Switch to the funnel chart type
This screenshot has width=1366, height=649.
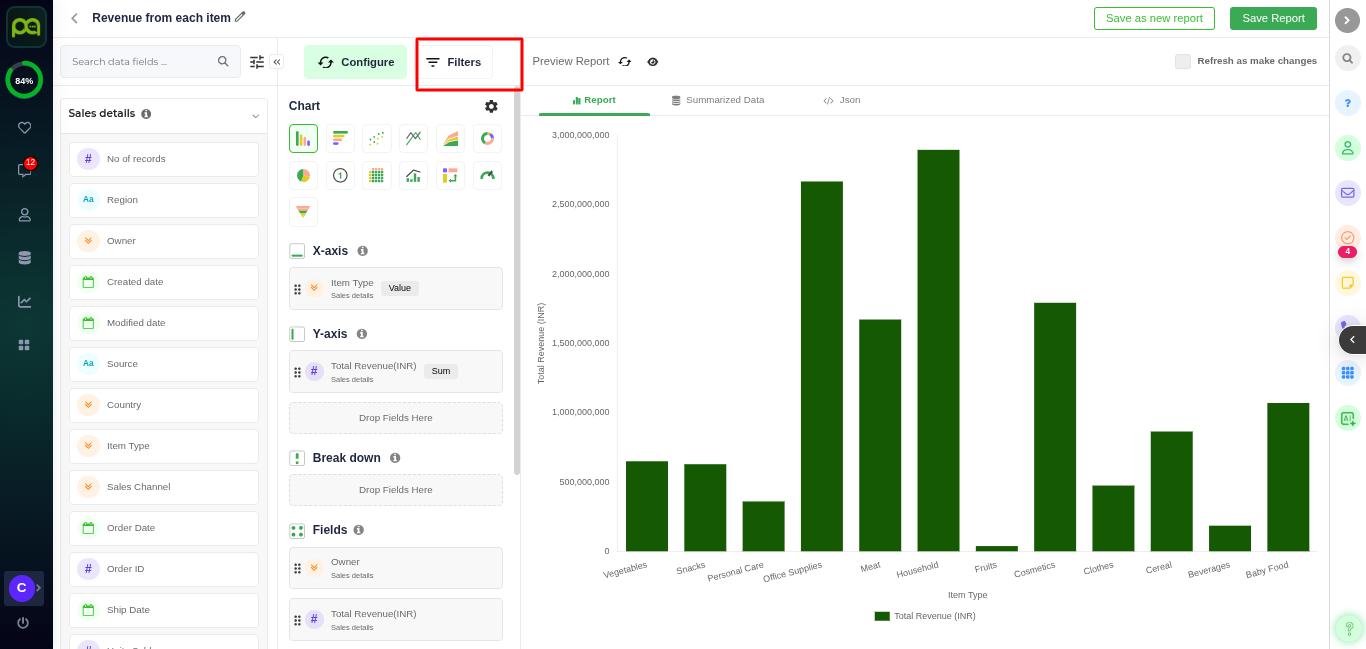coord(303,212)
